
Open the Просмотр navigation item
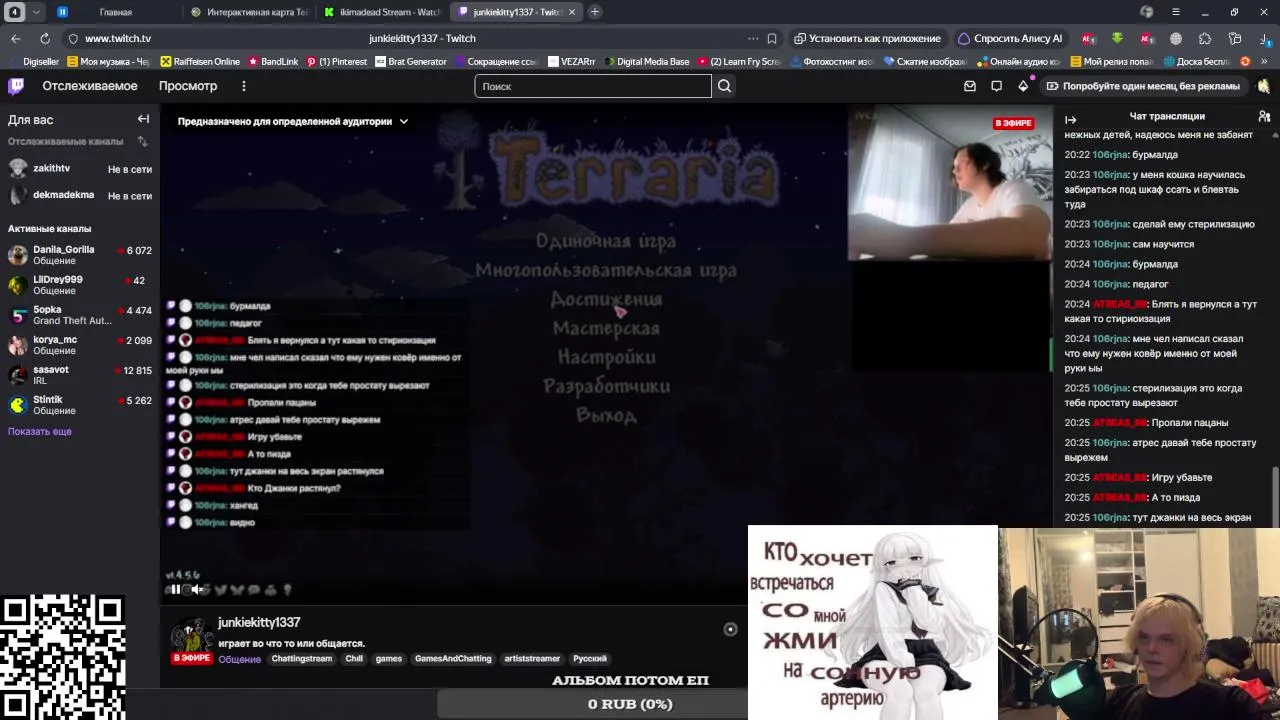tap(188, 86)
